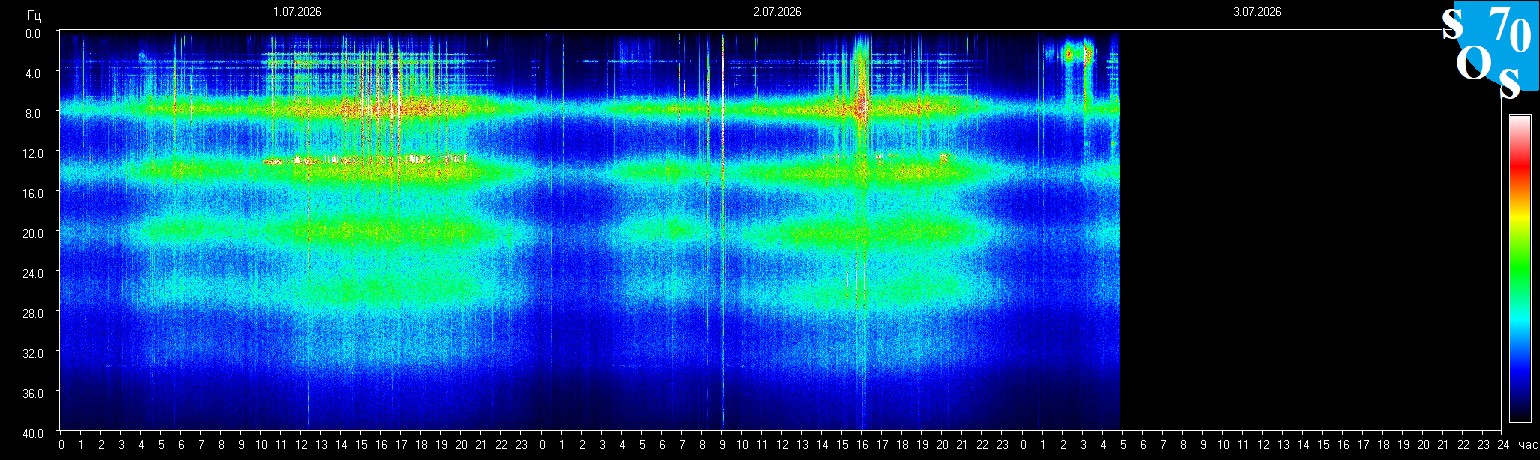Click the 36.0 frequency axis label
Screen dimensions: 1540x460
pos(32,393)
